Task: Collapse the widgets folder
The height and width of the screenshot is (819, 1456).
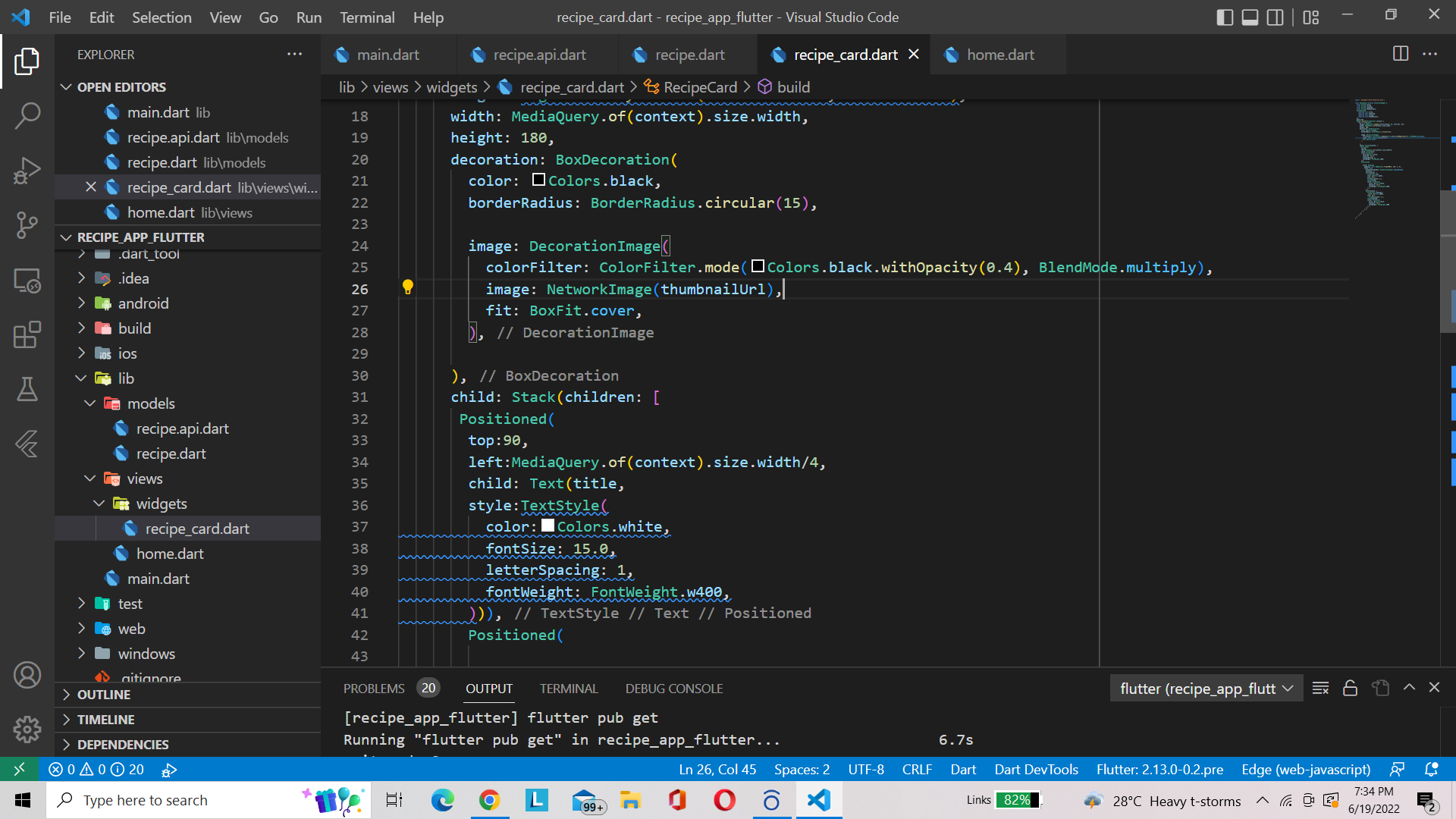Action: [99, 503]
